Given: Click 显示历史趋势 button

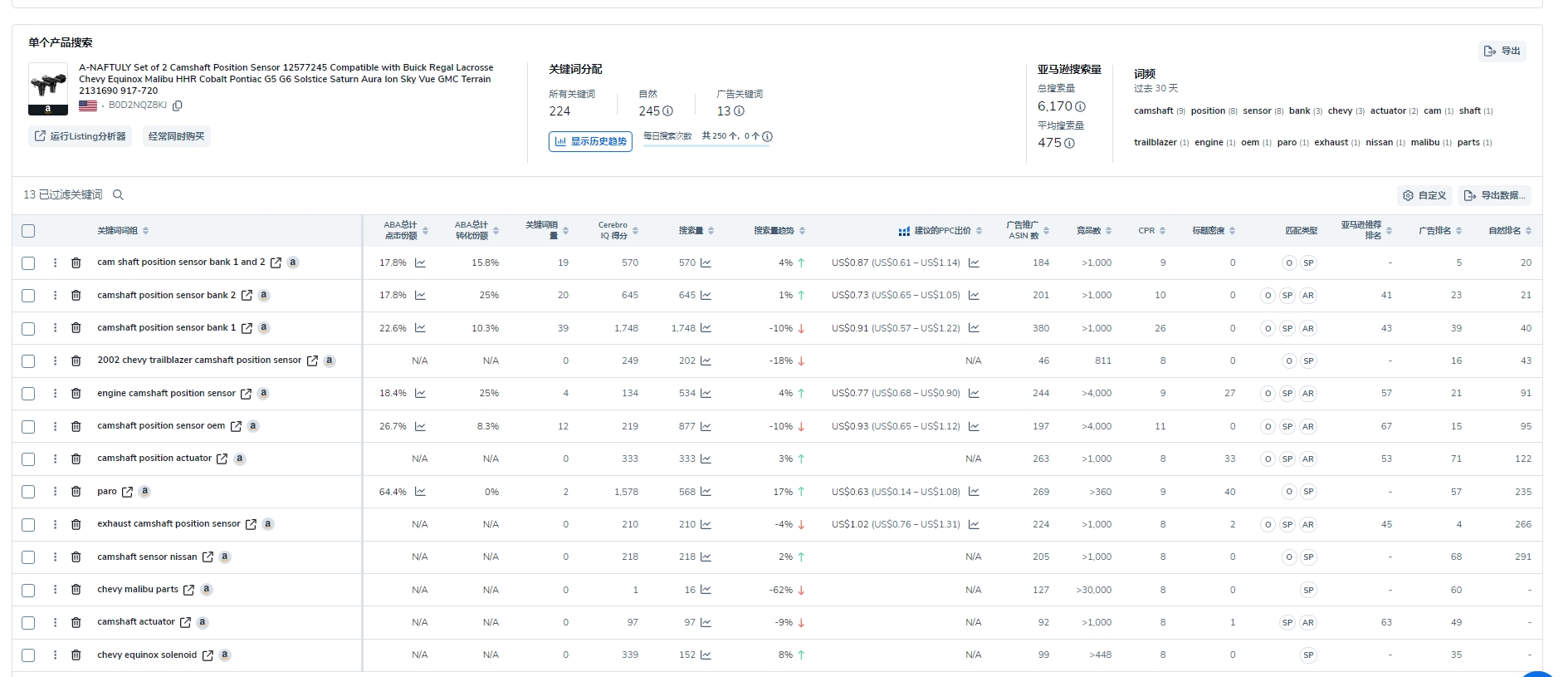Looking at the screenshot, I should click(x=590, y=141).
